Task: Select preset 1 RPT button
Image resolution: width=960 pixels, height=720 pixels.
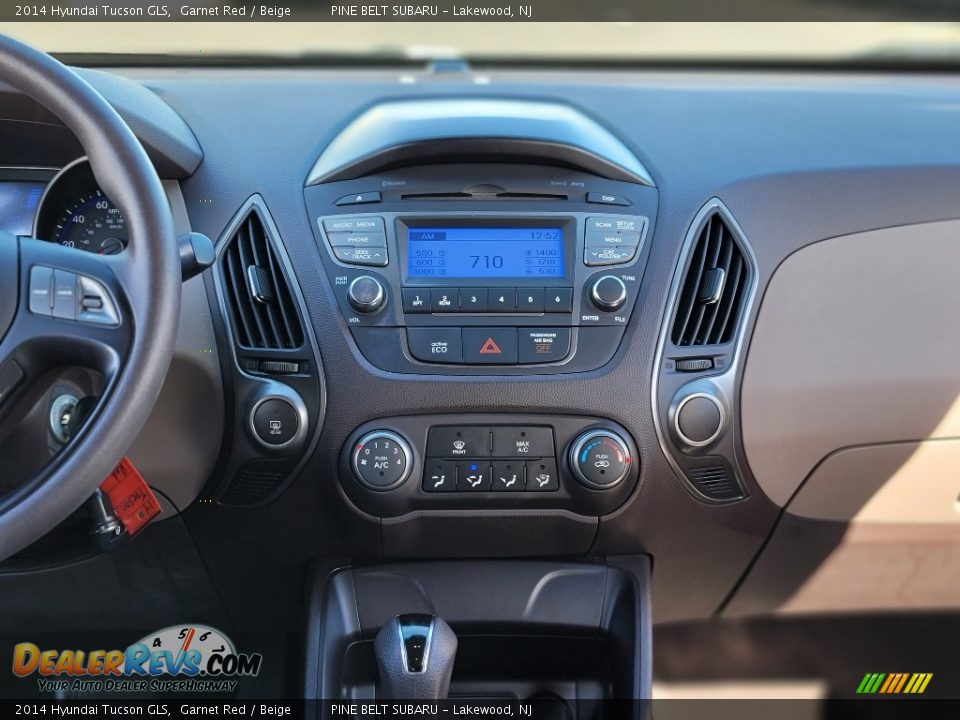Action: tap(417, 300)
